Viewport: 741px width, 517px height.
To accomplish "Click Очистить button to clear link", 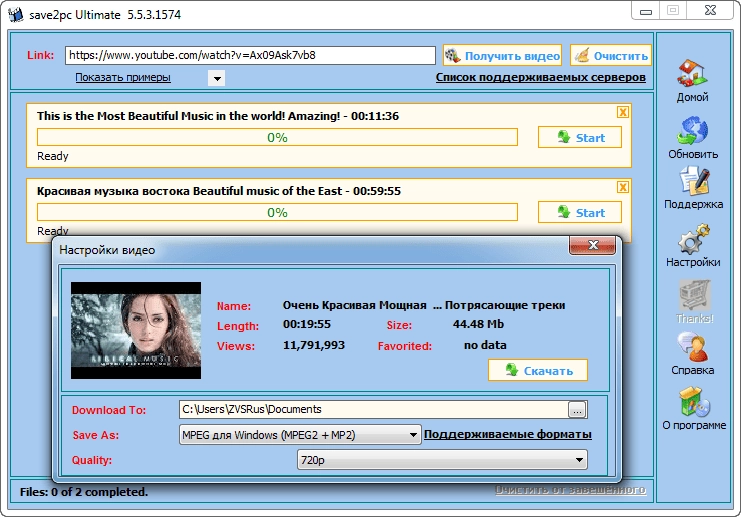I will [x=611, y=56].
